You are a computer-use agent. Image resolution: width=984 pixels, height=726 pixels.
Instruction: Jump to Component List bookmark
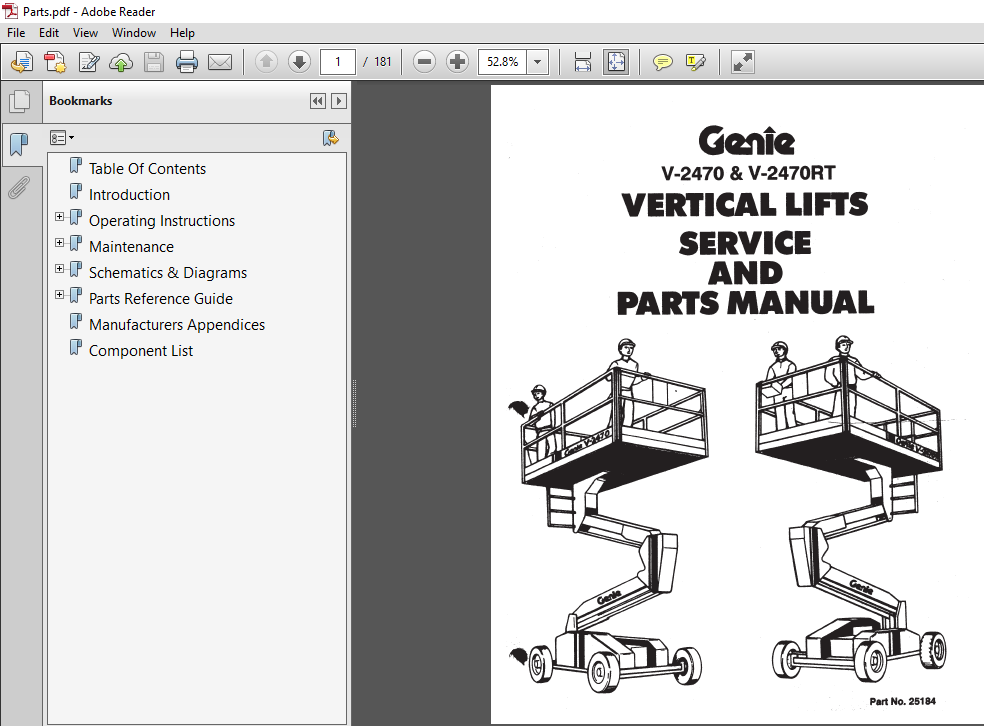tap(141, 351)
